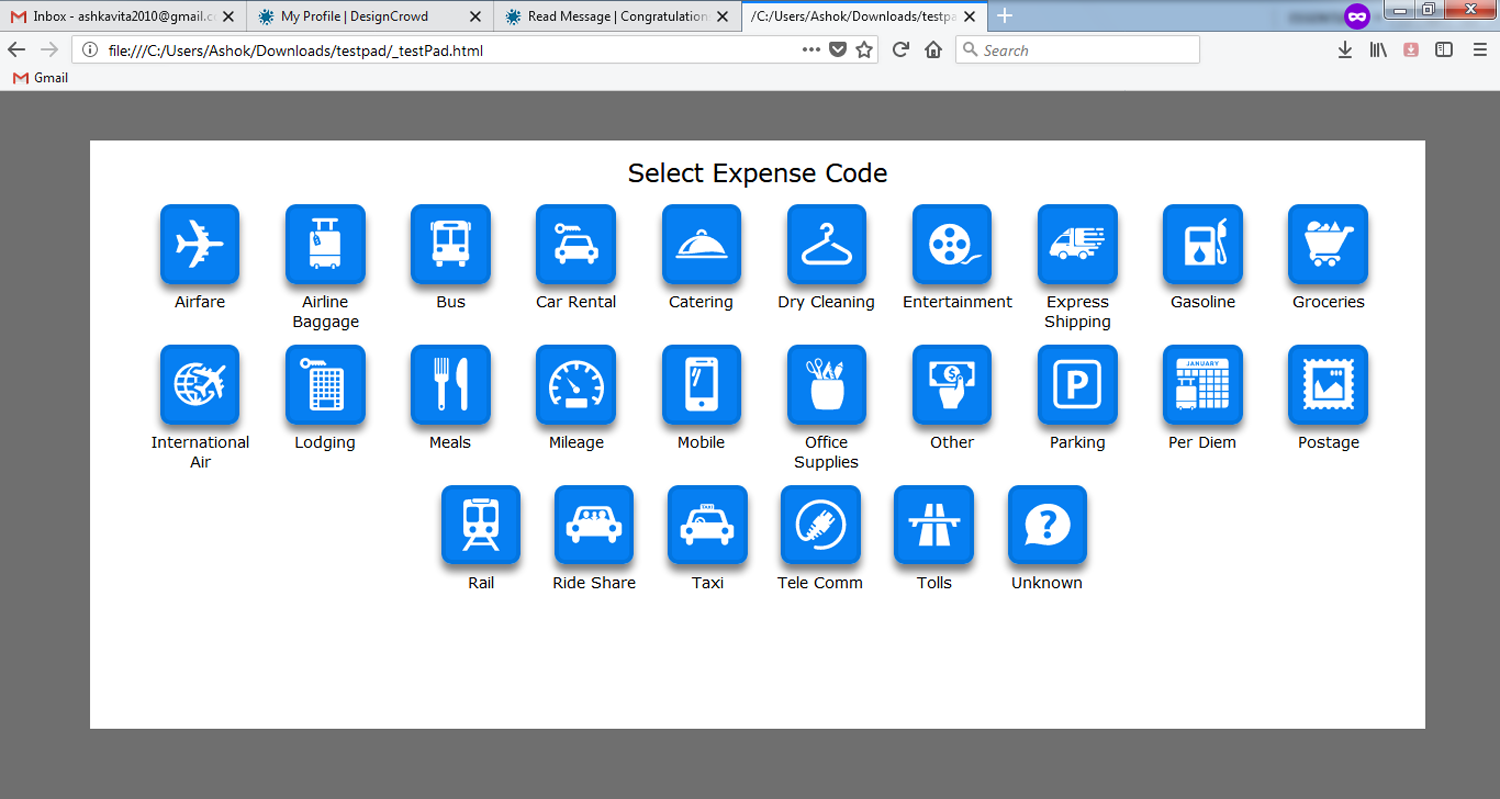Screen dimensions: 1500x799
Task: Click the Parking expense icon
Action: click(1077, 385)
